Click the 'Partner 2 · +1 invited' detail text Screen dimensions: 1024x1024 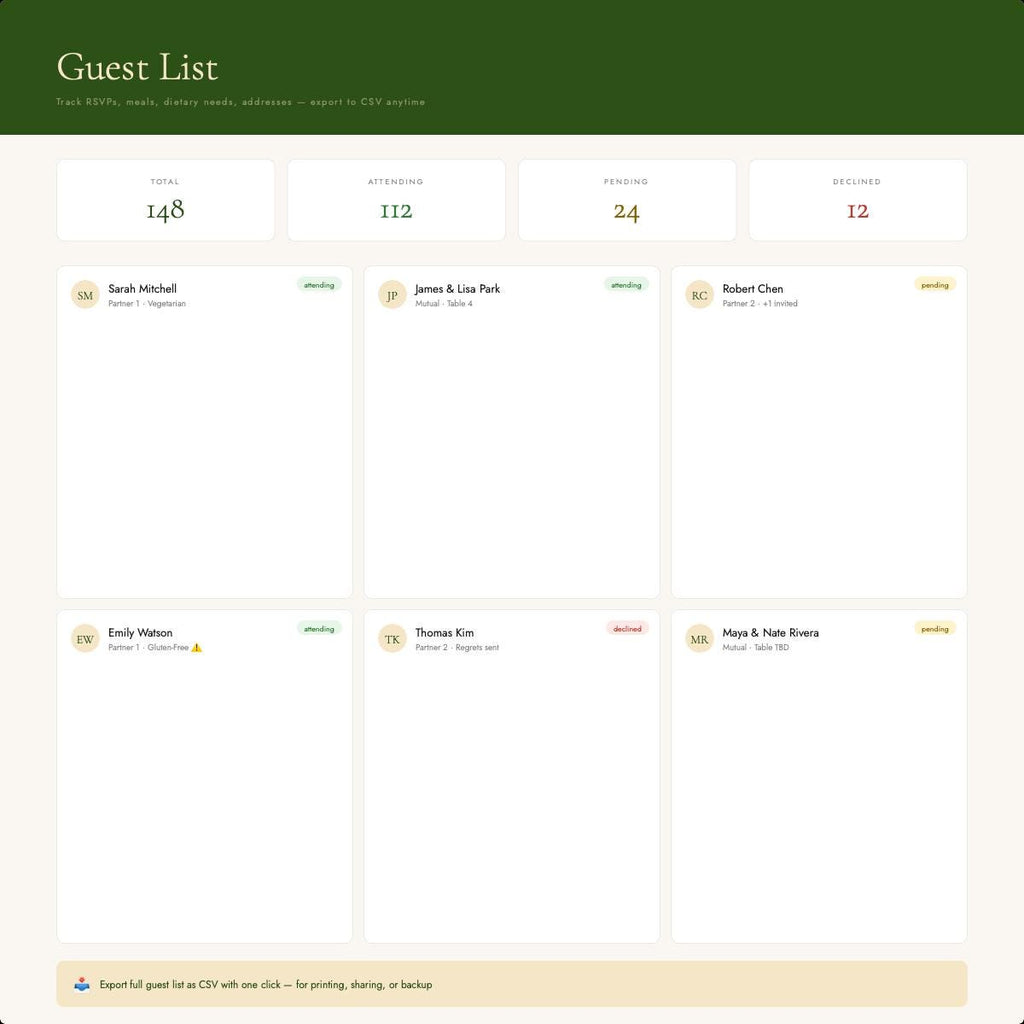pyautogui.click(x=760, y=304)
